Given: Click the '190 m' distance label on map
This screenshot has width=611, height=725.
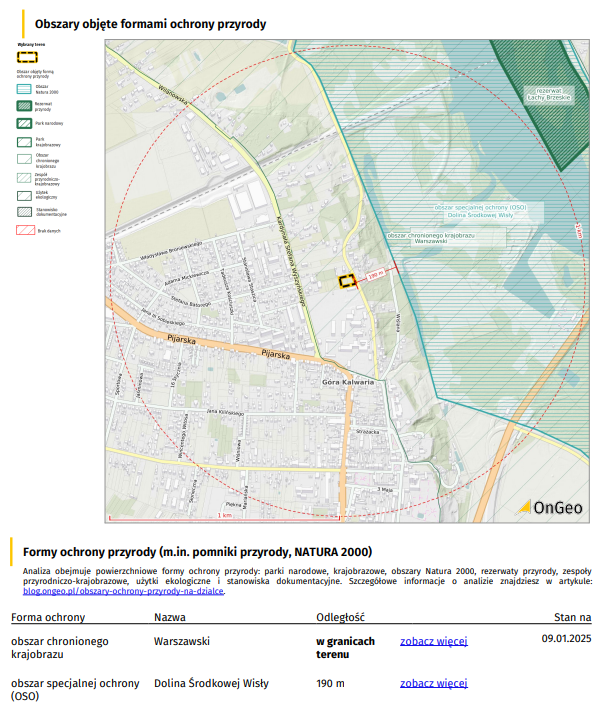Looking at the screenshot, I should click(376, 273).
